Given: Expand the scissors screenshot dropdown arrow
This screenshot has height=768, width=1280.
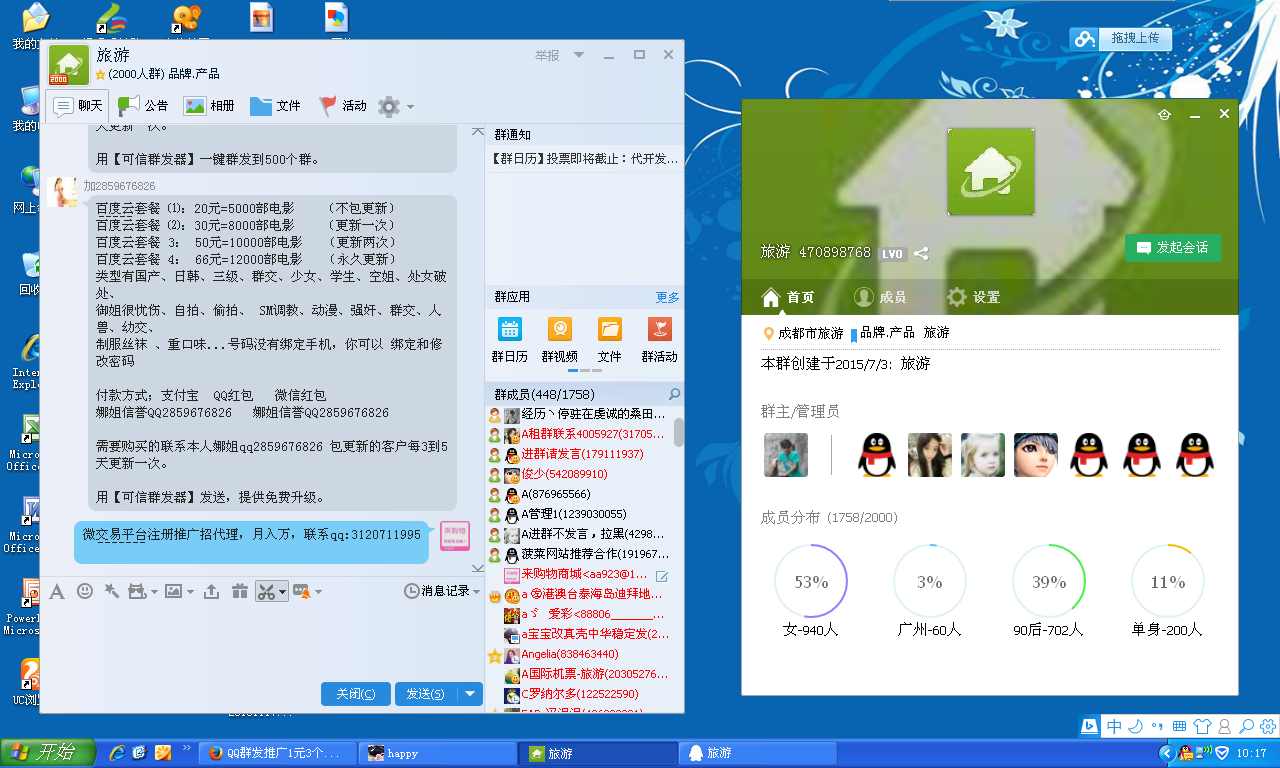Looking at the screenshot, I should pyautogui.click(x=282, y=592).
